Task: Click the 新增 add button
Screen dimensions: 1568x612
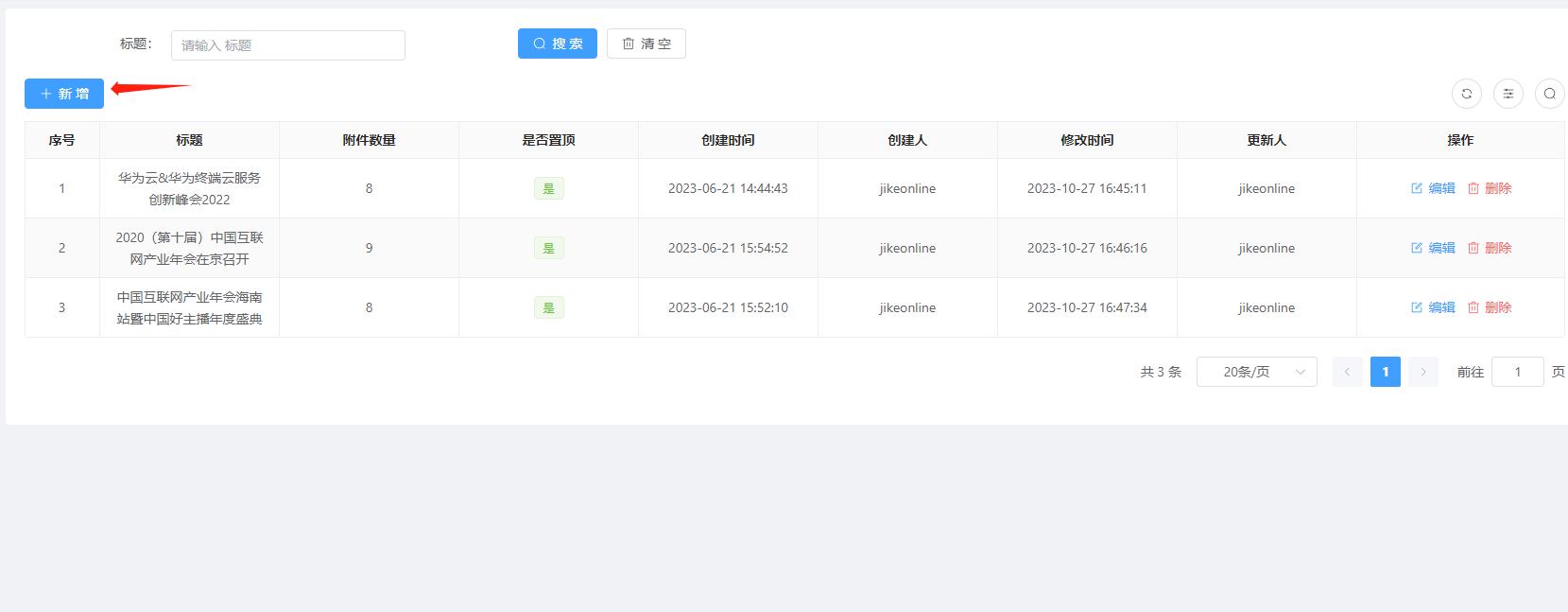Action: (x=64, y=94)
